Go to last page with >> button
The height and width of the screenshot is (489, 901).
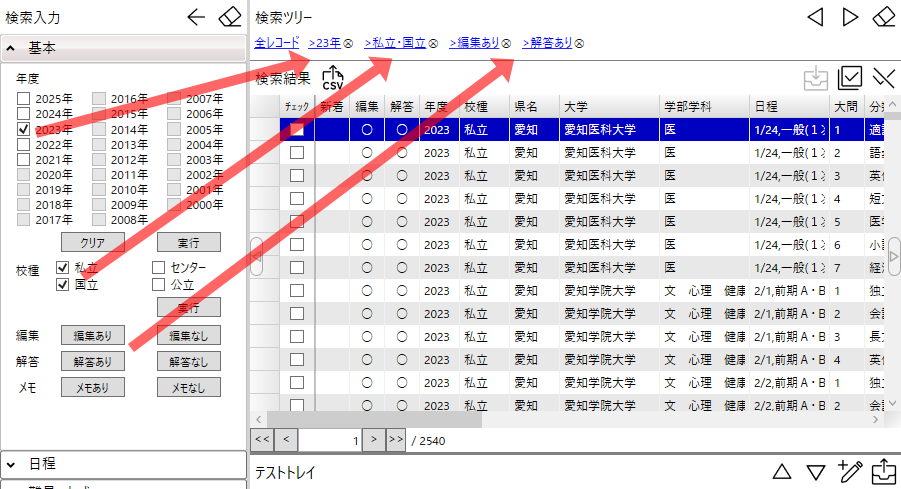pyautogui.click(x=395, y=440)
